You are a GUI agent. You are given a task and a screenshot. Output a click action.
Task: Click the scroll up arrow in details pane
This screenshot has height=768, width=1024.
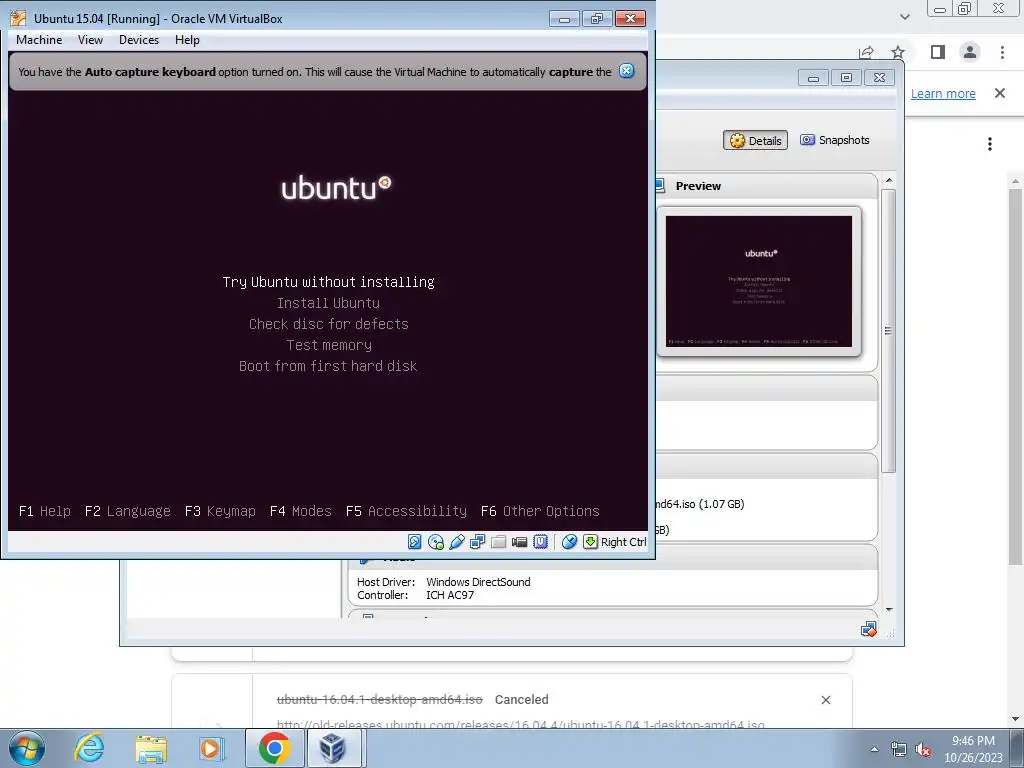(889, 180)
